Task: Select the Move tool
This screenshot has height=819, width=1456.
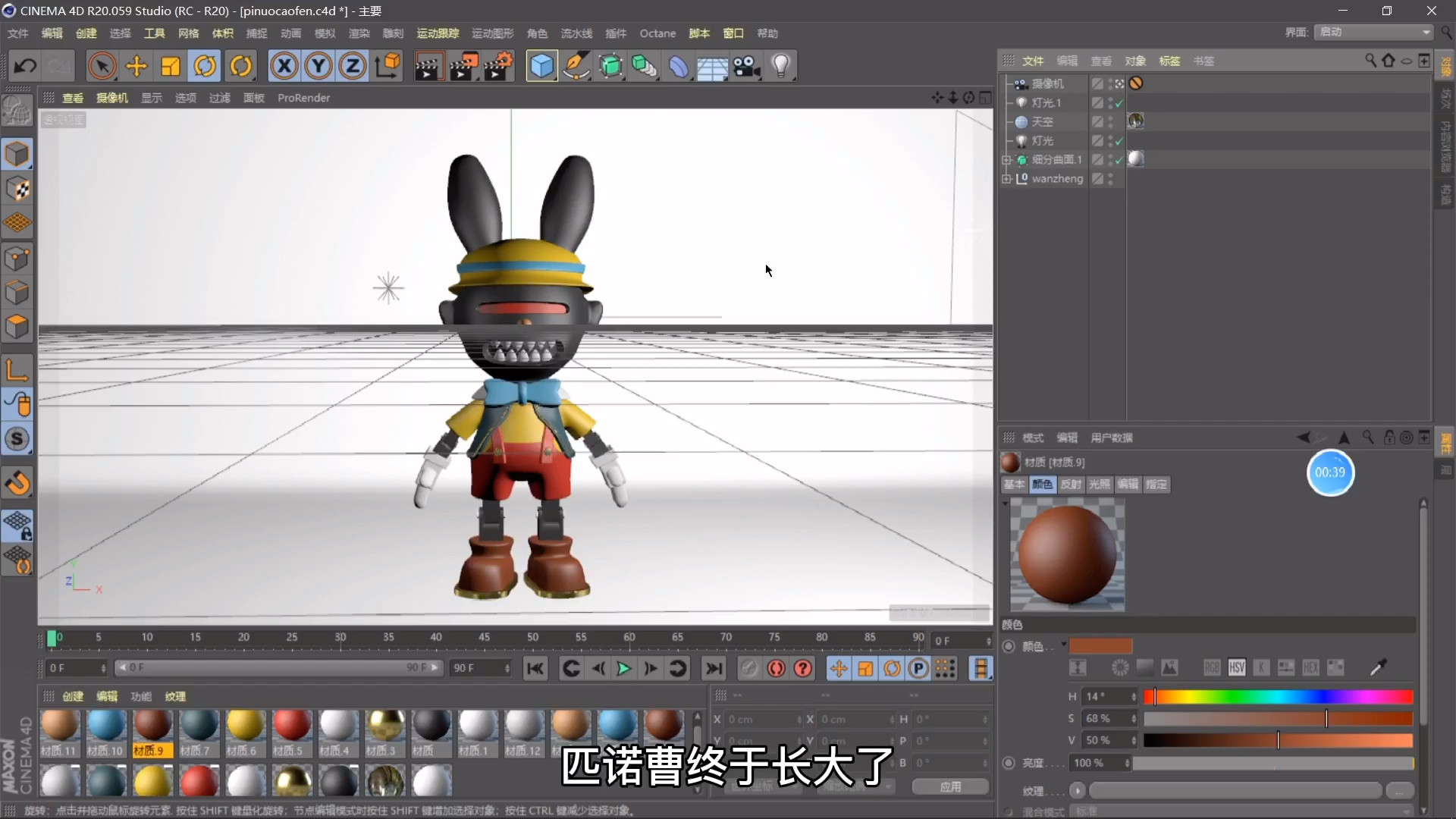Action: coord(136,66)
